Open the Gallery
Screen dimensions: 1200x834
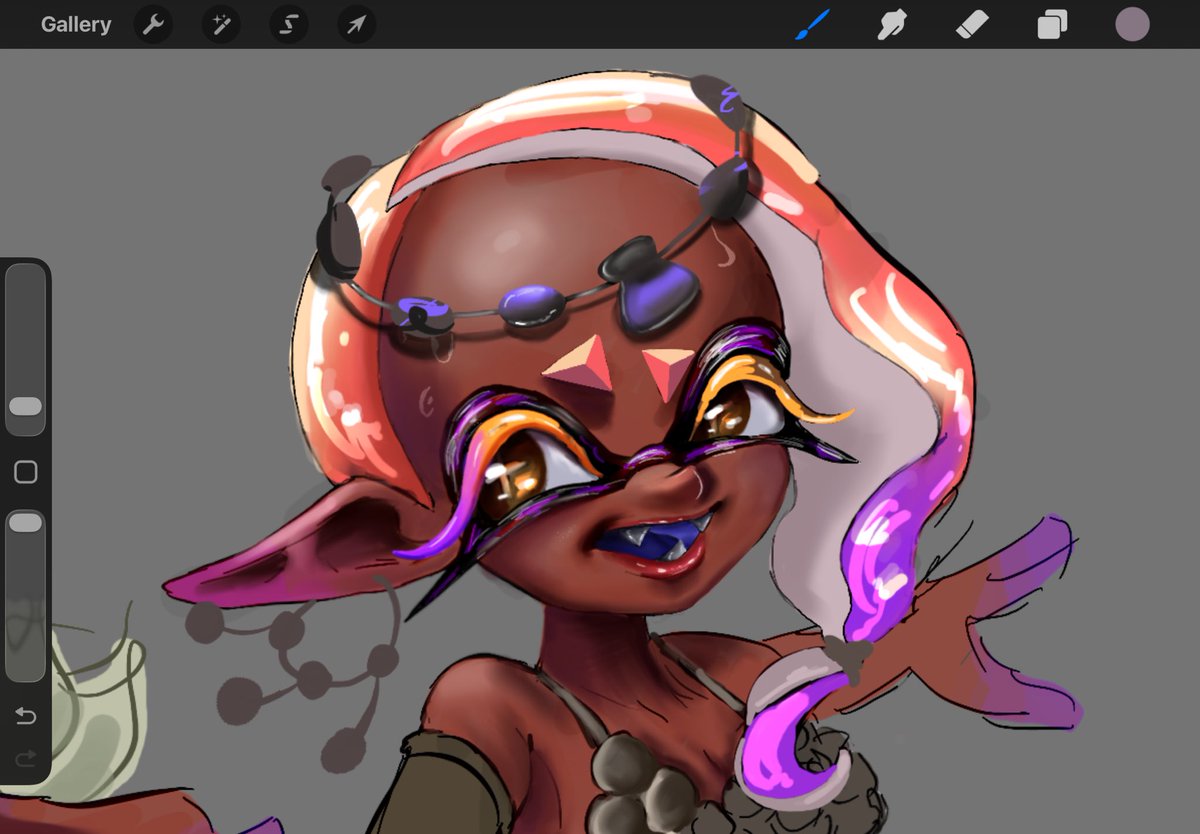(76, 25)
